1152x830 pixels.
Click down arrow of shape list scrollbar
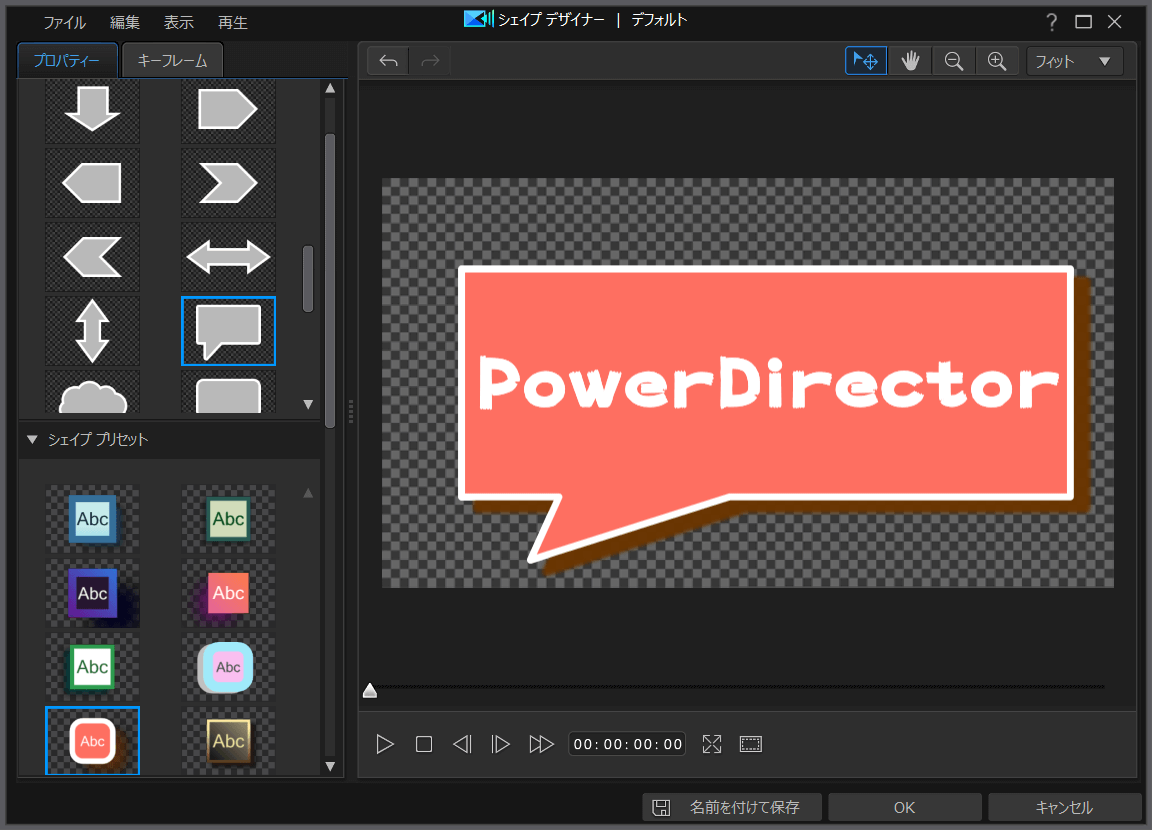(x=309, y=404)
